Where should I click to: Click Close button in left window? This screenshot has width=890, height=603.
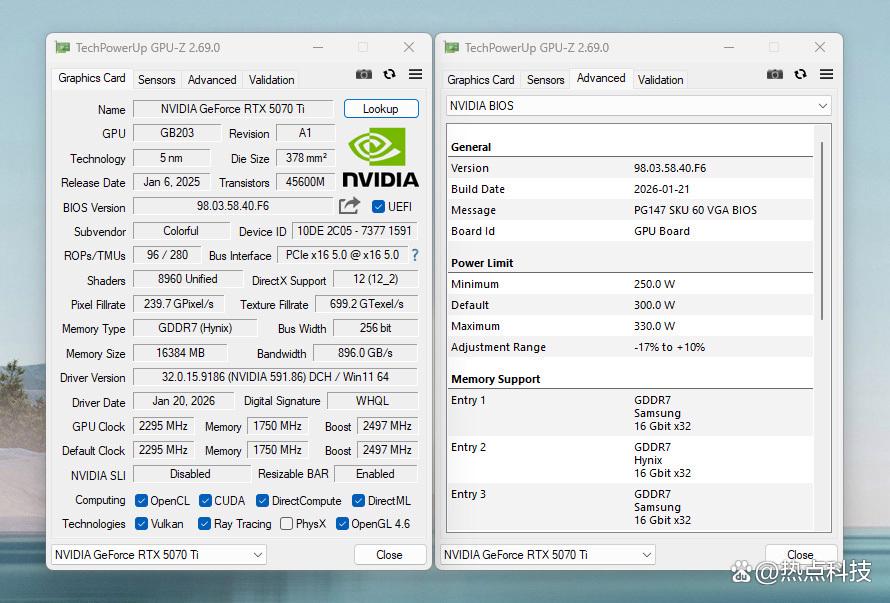pos(389,555)
